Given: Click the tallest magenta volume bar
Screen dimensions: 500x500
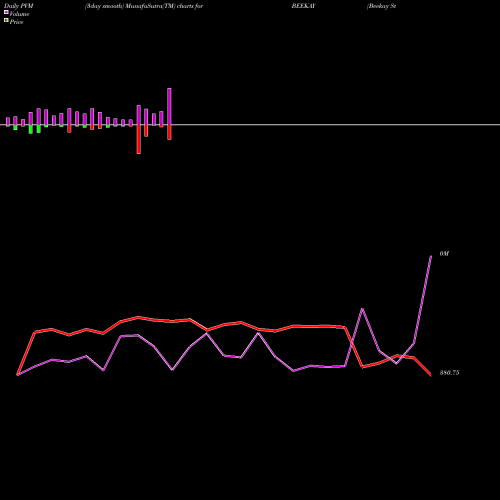Looking at the screenshot, I should 169,107.
